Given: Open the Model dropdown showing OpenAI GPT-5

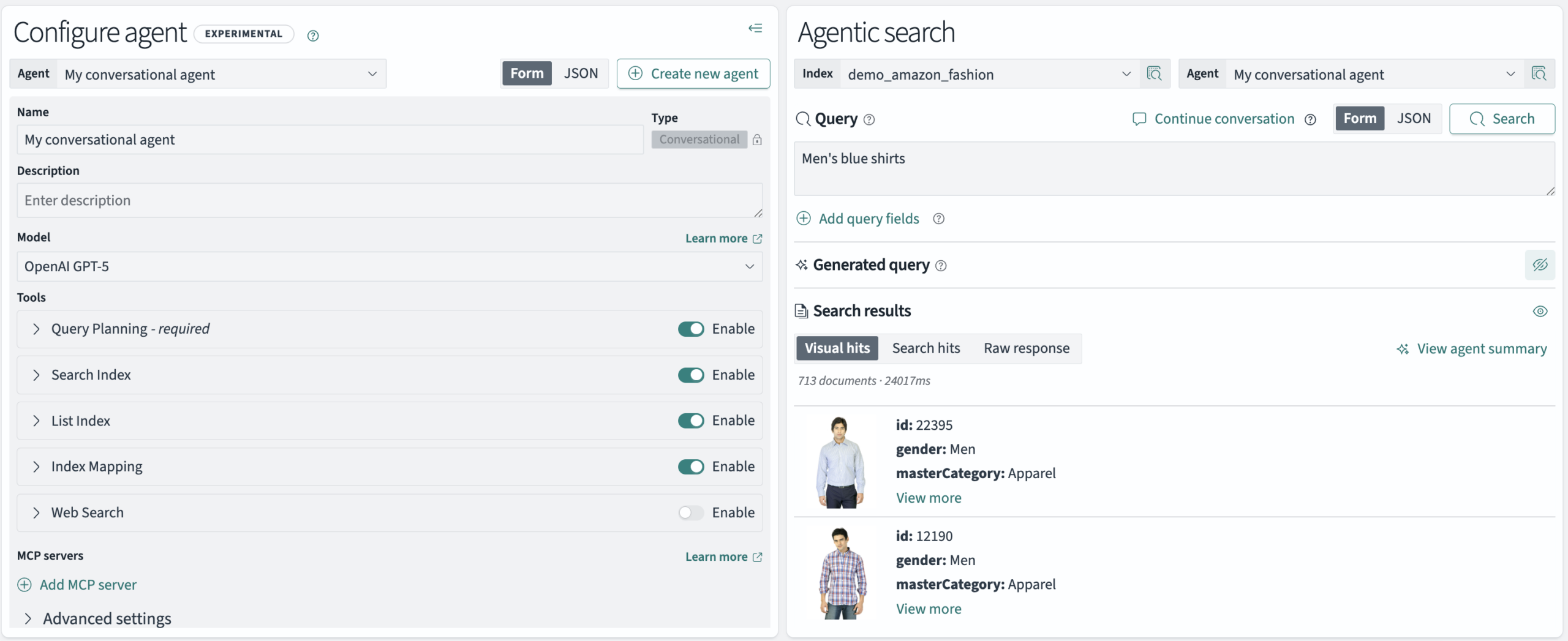Looking at the screenshot, I should [x=389, y=267].
